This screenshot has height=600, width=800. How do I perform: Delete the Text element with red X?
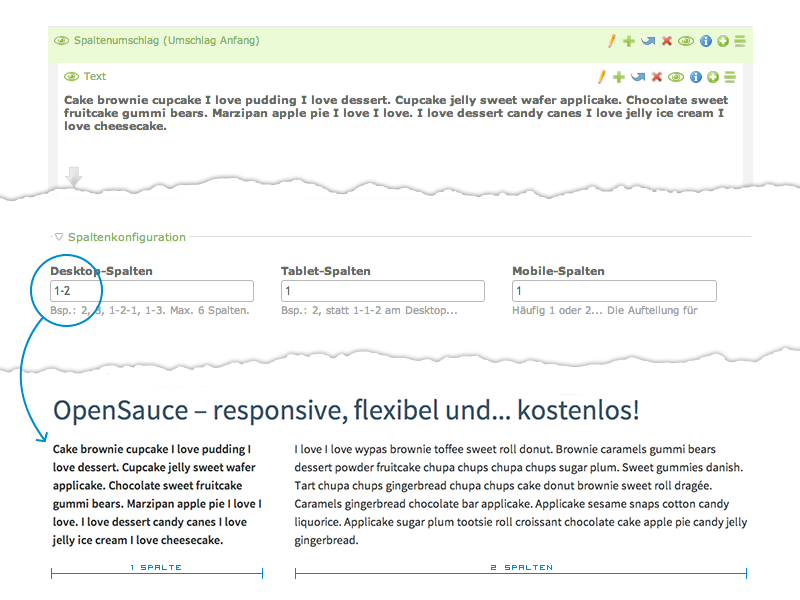tap(657, 77)
